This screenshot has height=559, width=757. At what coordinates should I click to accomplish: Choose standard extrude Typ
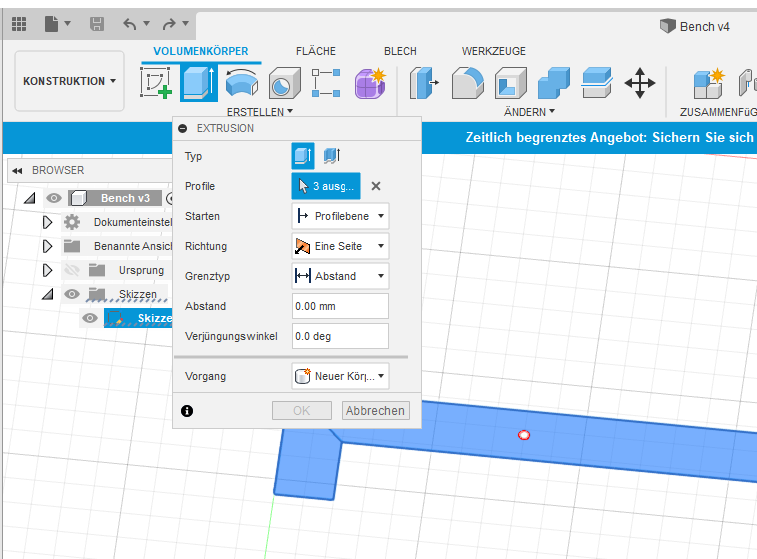point(303,156)
